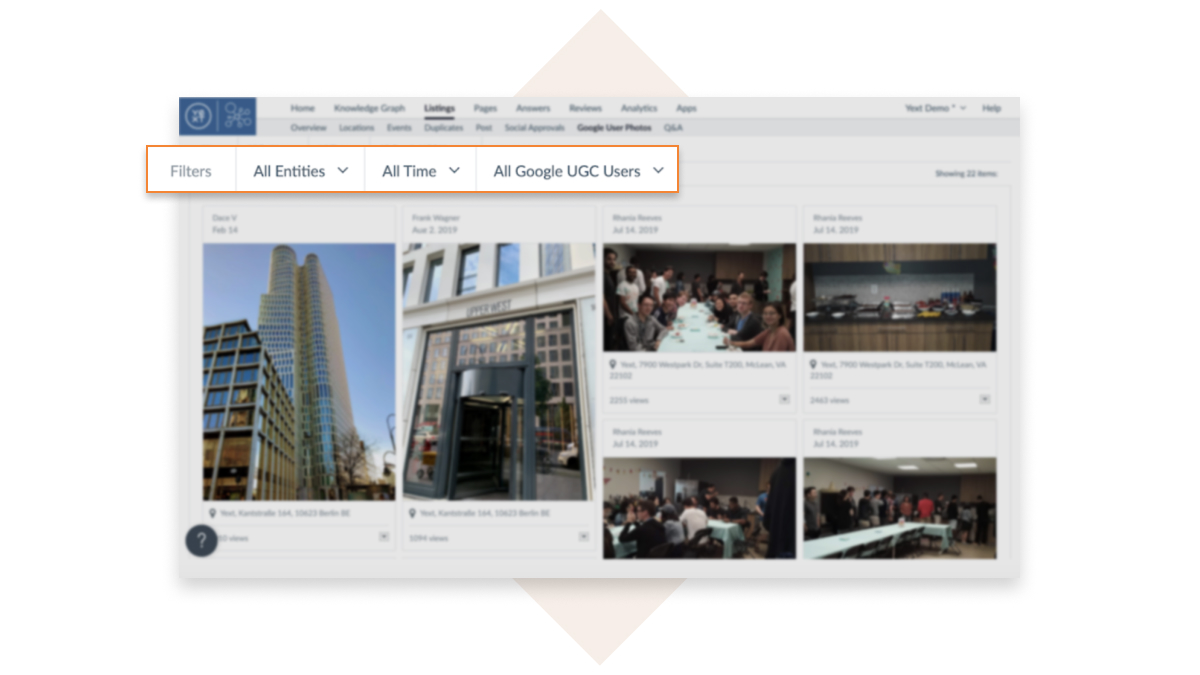Click McLean address on the 2255 views card
The height and width of the screenshot is (675, 1200).
(696, 370)
